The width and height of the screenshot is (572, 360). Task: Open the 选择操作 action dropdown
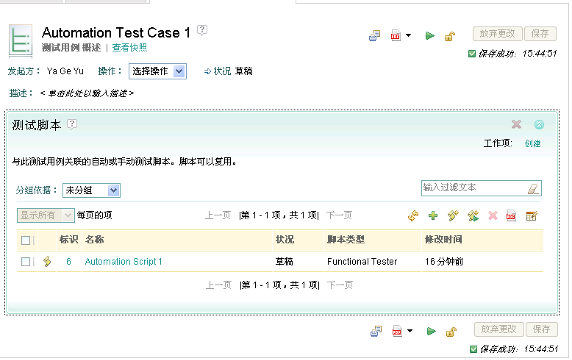click(x=158, y=71)
